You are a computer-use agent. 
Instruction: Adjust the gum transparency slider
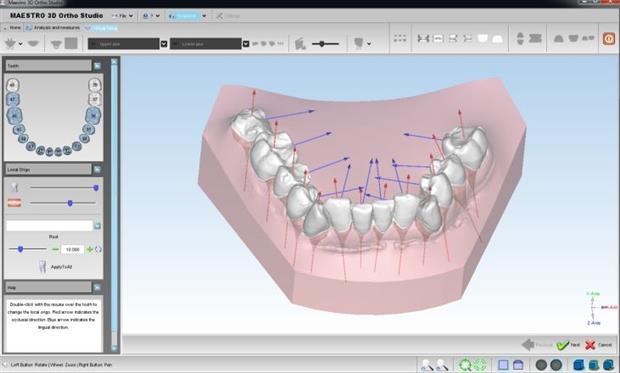(x=64, y=203)
